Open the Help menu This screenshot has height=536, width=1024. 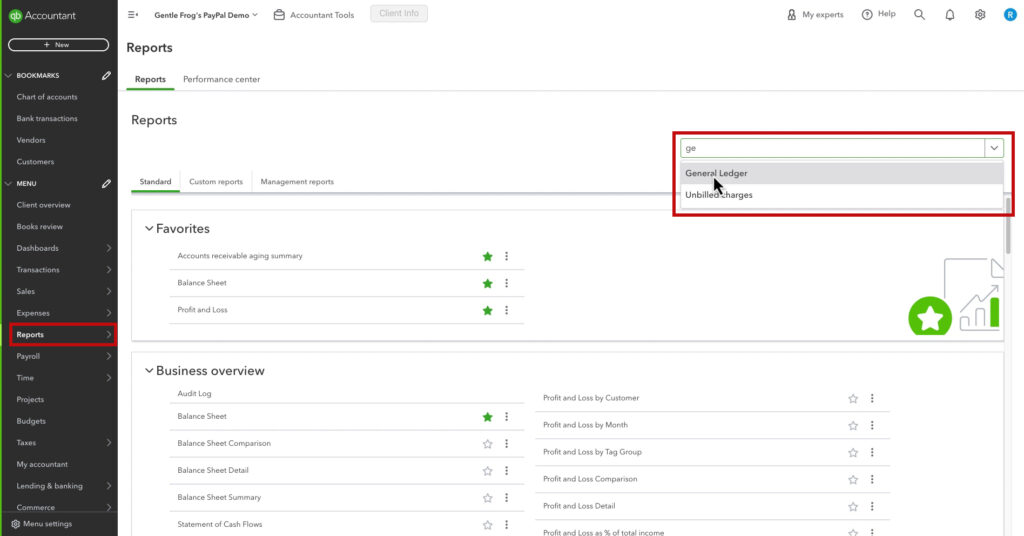coord(878,14)
